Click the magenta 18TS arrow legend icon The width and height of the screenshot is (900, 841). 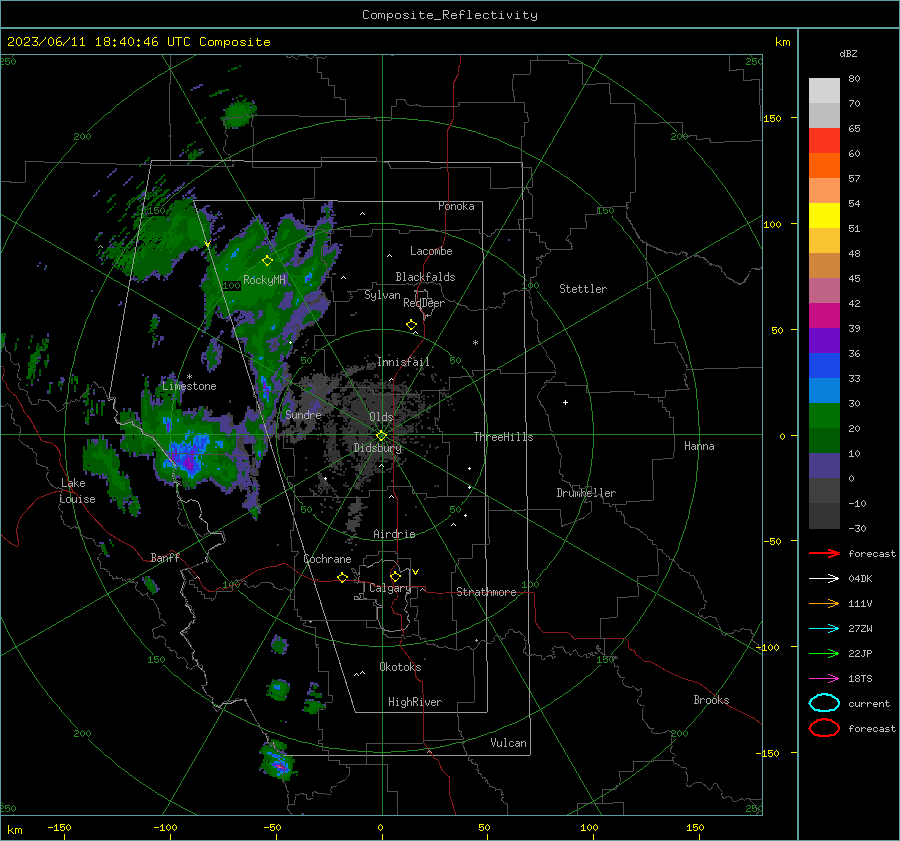tap(824, 679)
